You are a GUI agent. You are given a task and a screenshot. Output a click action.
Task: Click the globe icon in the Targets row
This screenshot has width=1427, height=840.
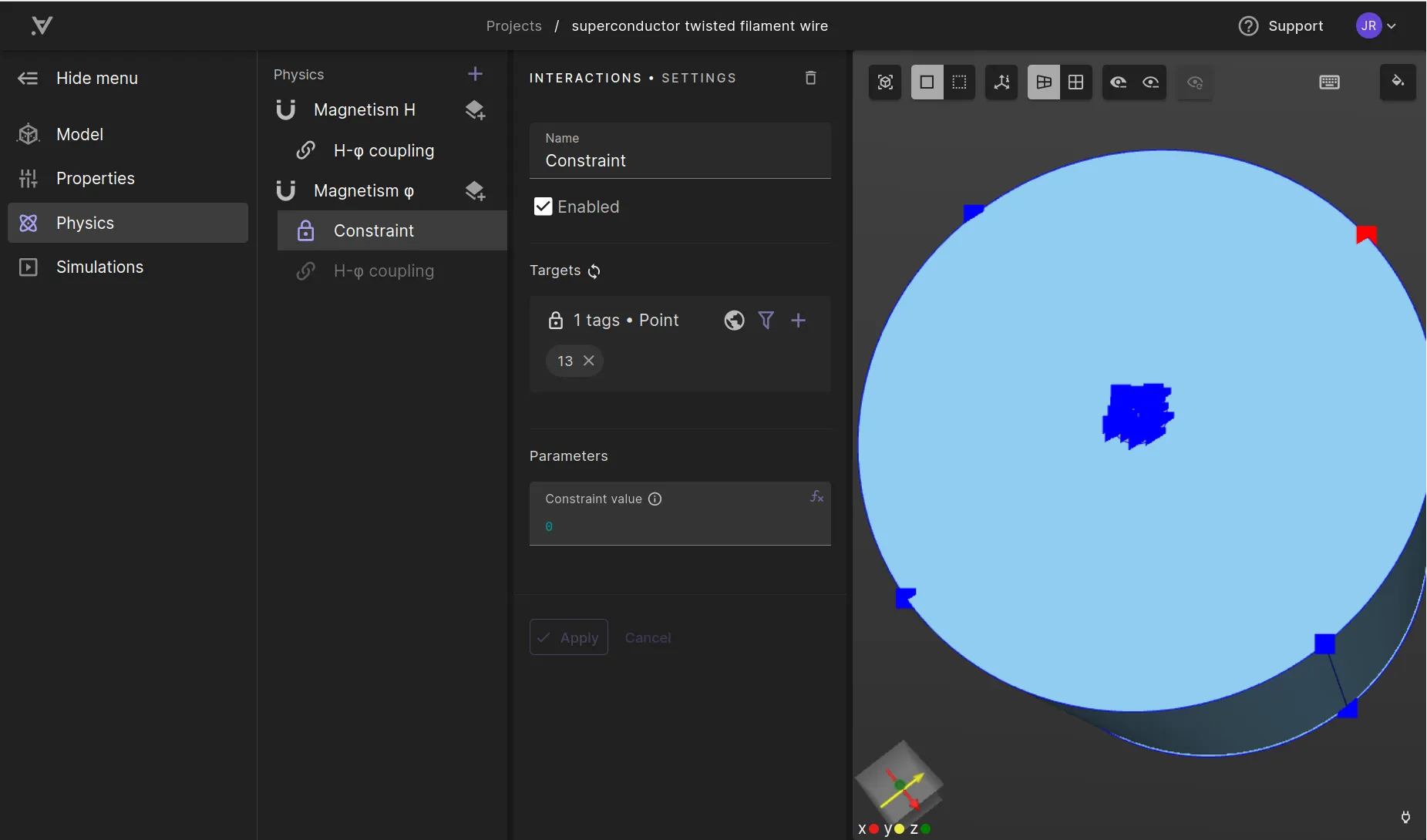[x=734, y=321]
